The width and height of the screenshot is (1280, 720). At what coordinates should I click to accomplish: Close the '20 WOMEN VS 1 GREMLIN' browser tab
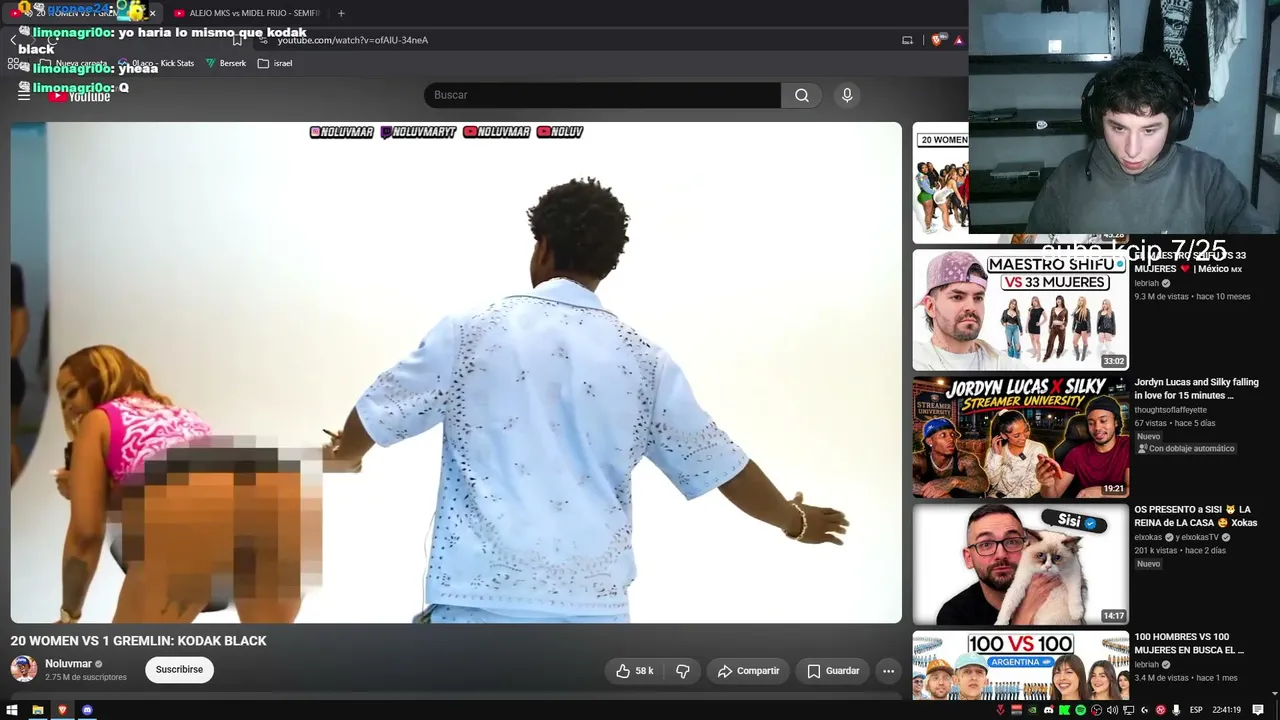pyautogui.click(x=152, y=13)
